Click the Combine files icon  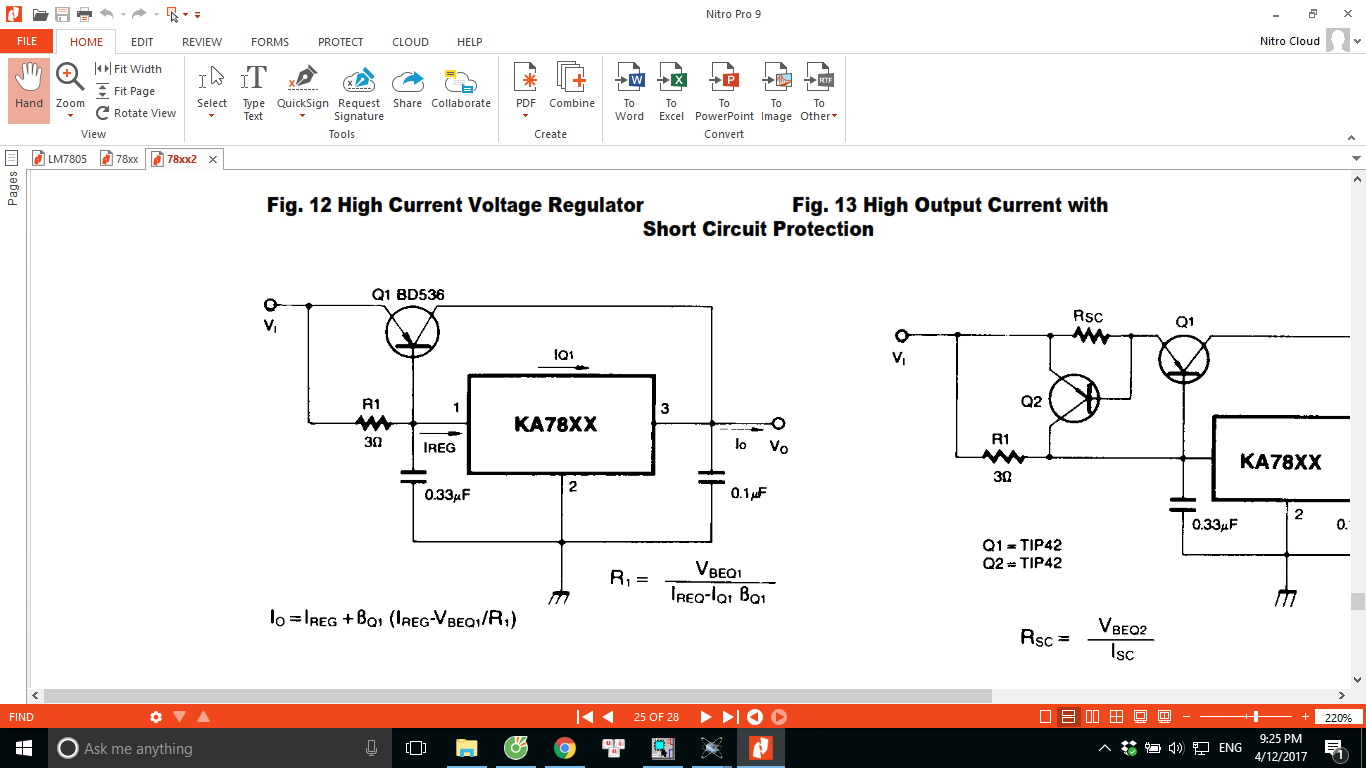click(571, 88)
